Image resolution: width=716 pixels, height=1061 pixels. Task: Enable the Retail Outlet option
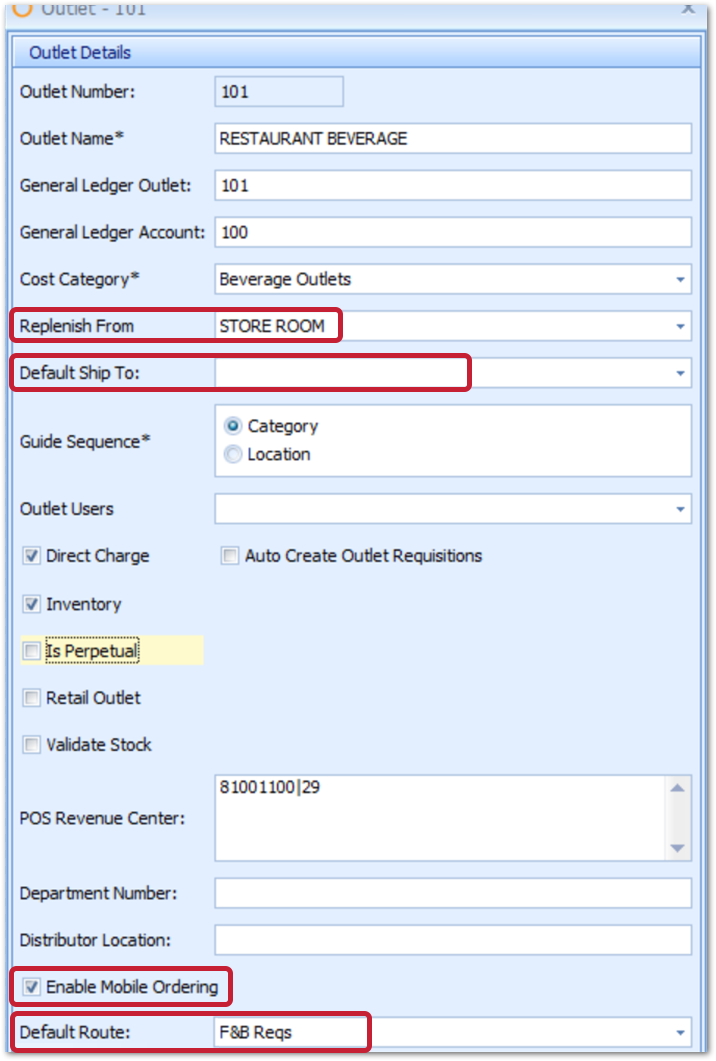[x=31, y=698]
